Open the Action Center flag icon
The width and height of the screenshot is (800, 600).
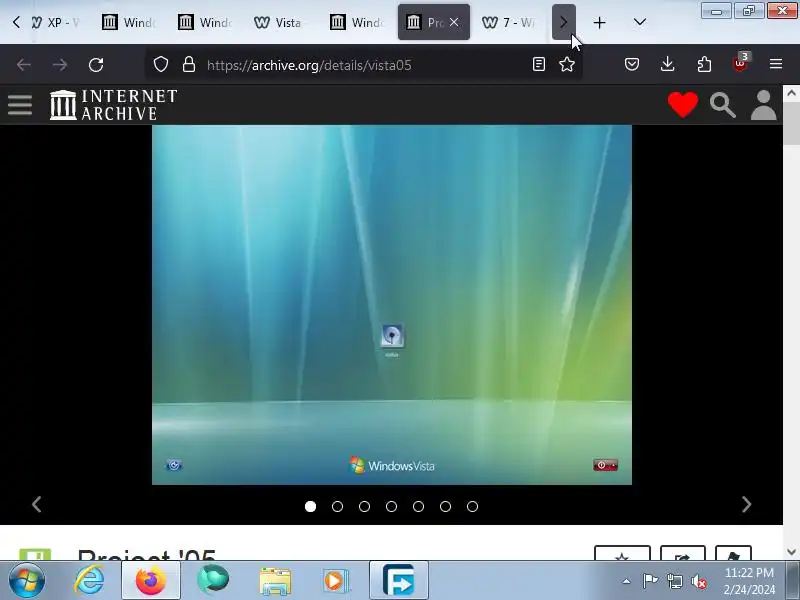tap(650, 581)
